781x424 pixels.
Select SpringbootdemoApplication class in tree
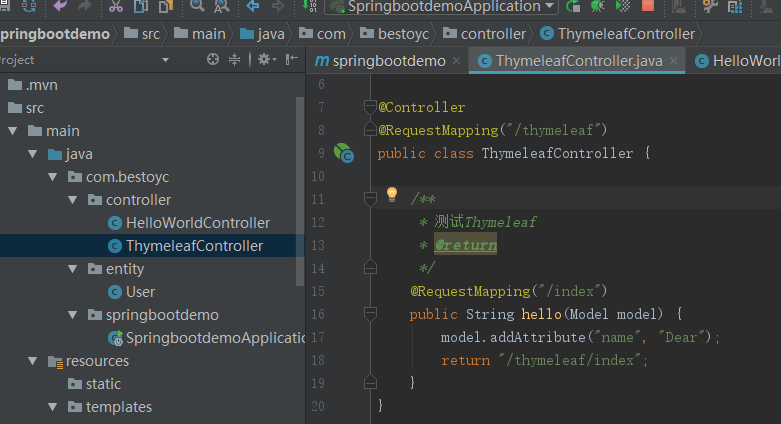click(x=206, y=338)
